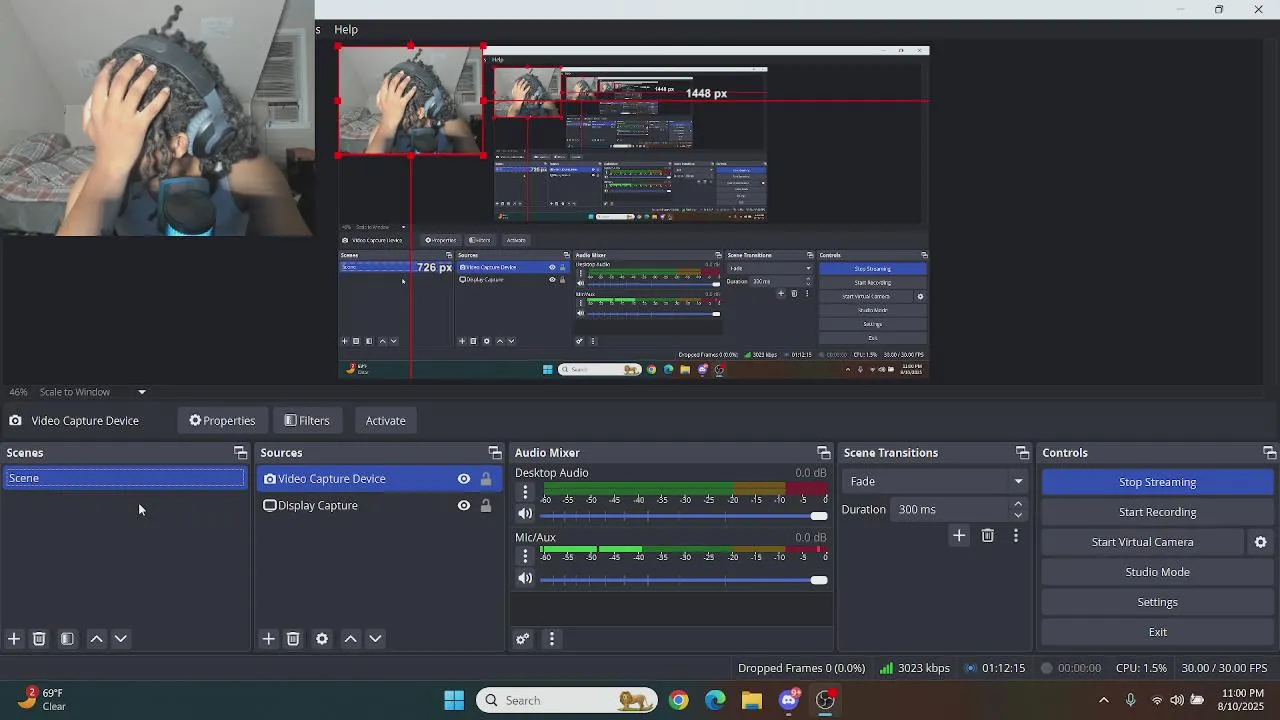Move scene down arrow

121,639
